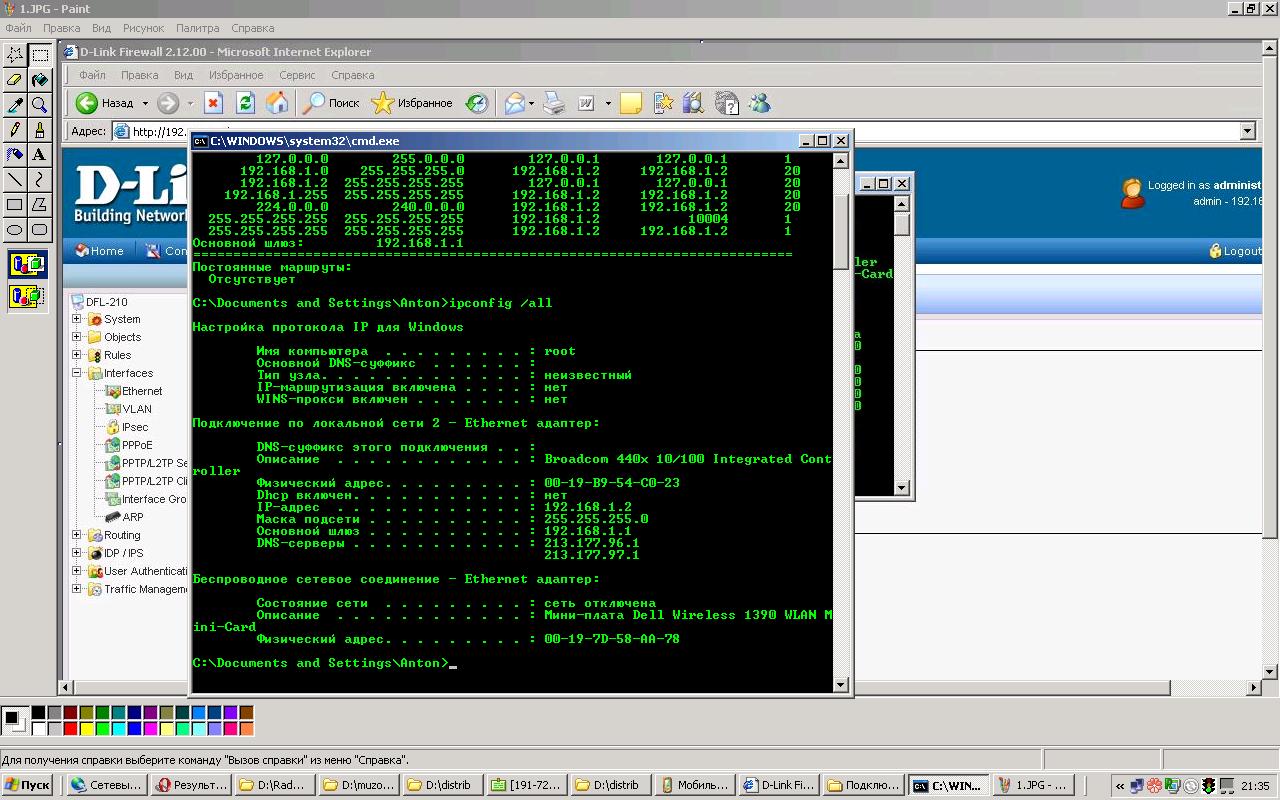Expand the Traffic Management node
Image resolution: width=1280 pixels, height=800 pixels.
[77, 589]
